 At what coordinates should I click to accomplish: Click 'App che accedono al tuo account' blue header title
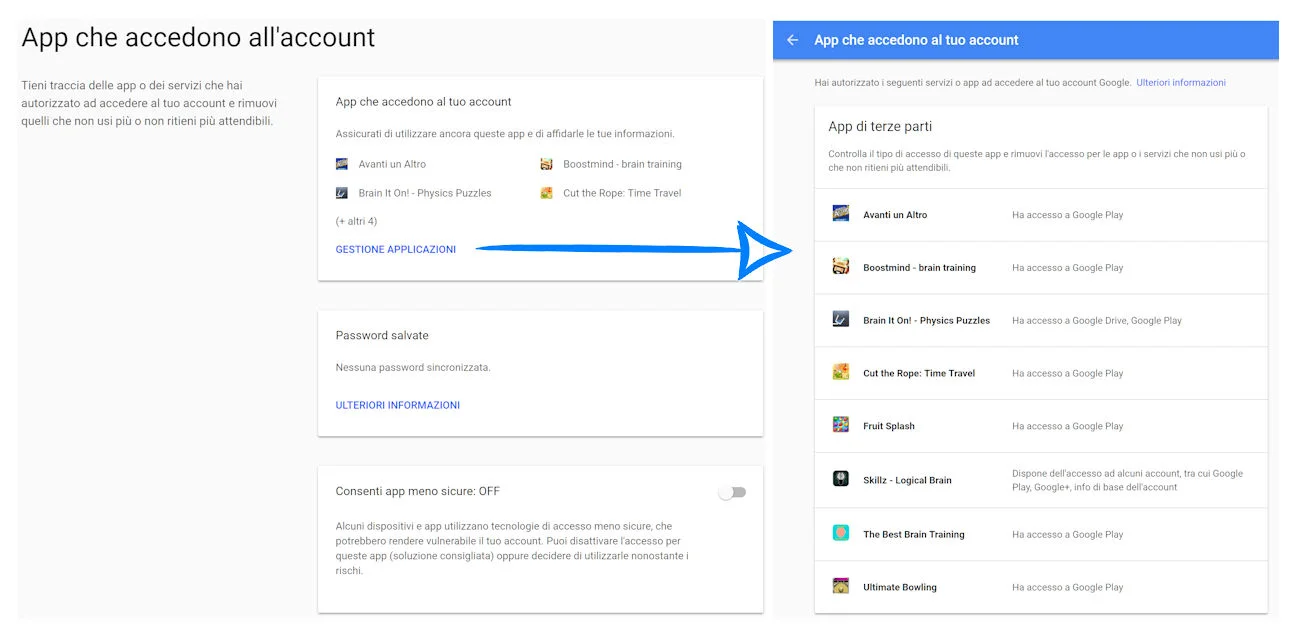click(x=916, y=40)
